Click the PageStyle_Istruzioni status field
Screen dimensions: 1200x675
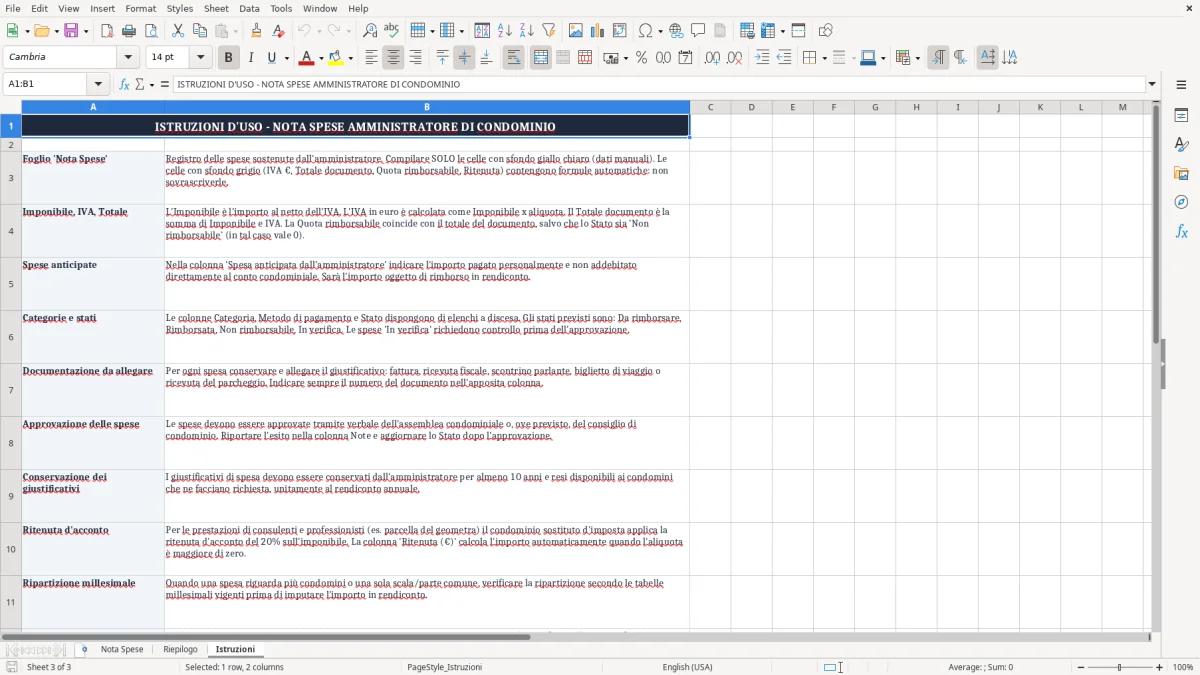[x=444, y=667]
